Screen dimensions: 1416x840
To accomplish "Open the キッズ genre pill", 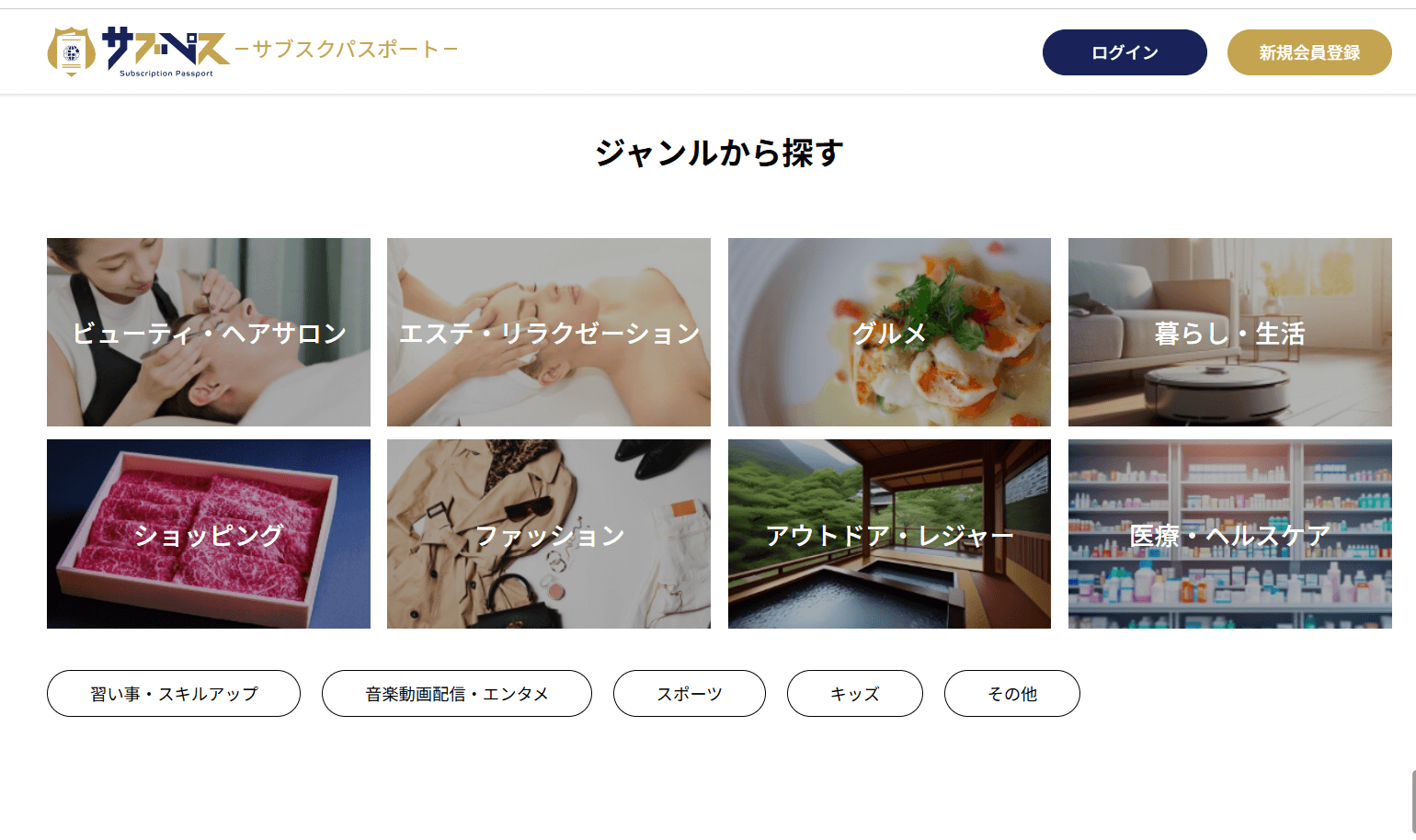I will tap(855, 694).
